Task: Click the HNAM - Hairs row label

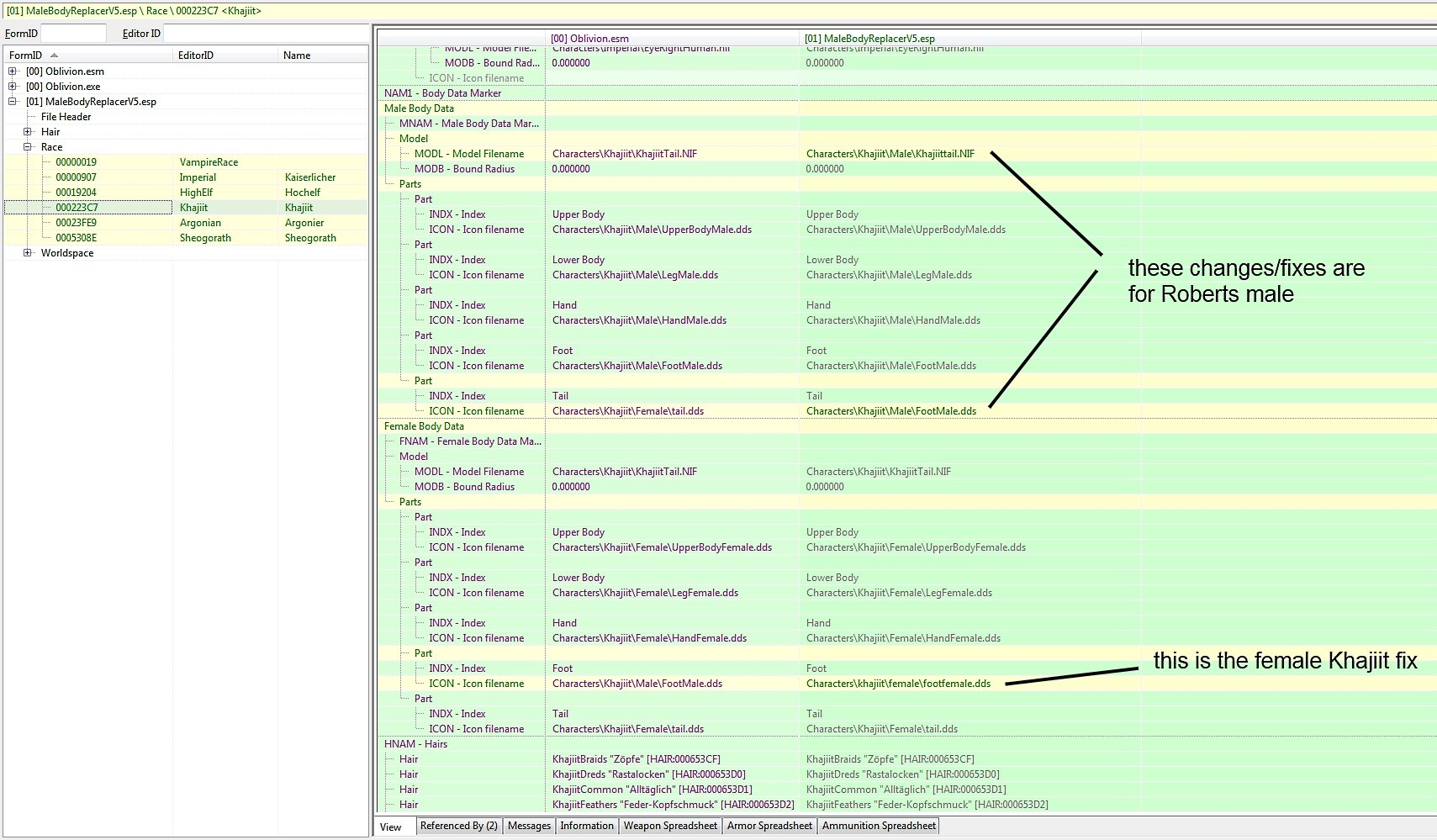Action: point(415,744)
